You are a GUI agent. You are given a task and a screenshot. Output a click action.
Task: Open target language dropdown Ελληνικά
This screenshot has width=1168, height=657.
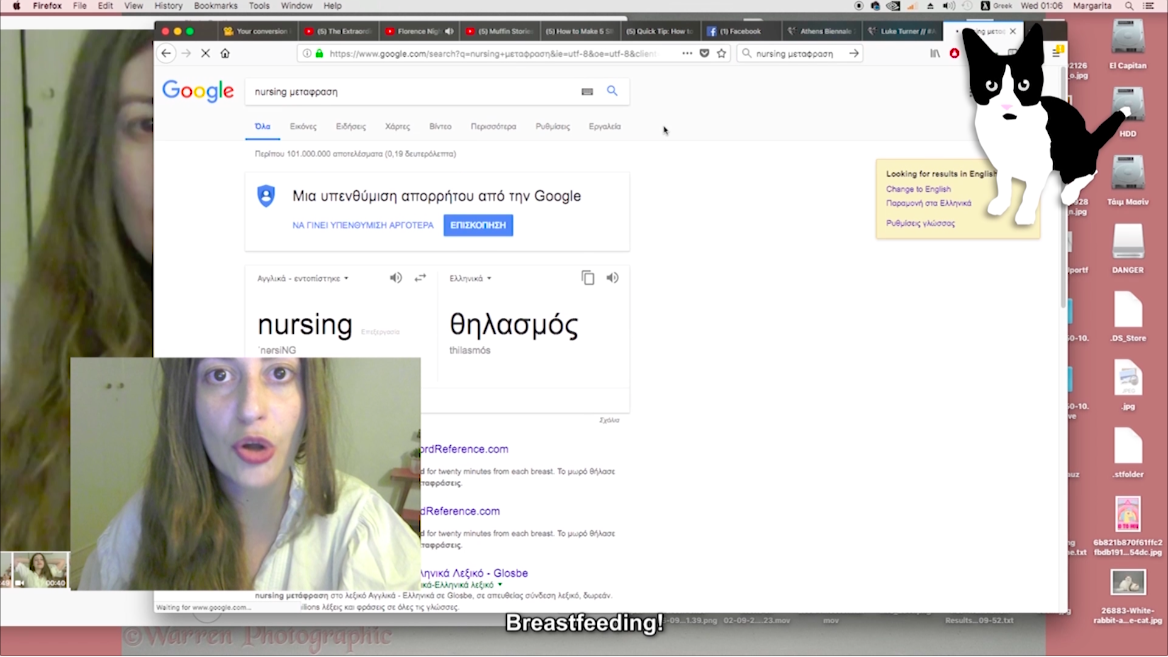coord(470,279)
